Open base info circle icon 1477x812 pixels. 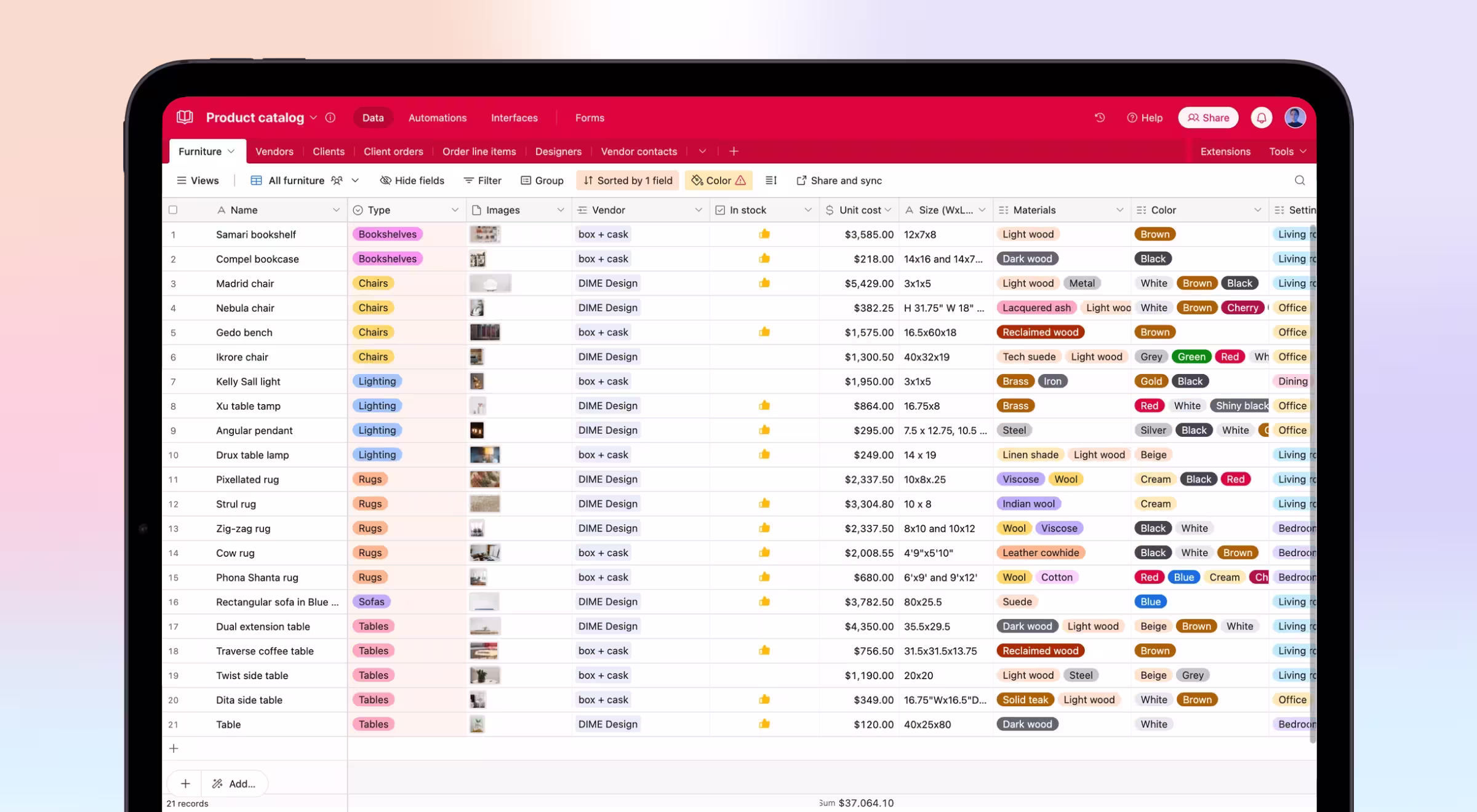click(x=330, y=117)
